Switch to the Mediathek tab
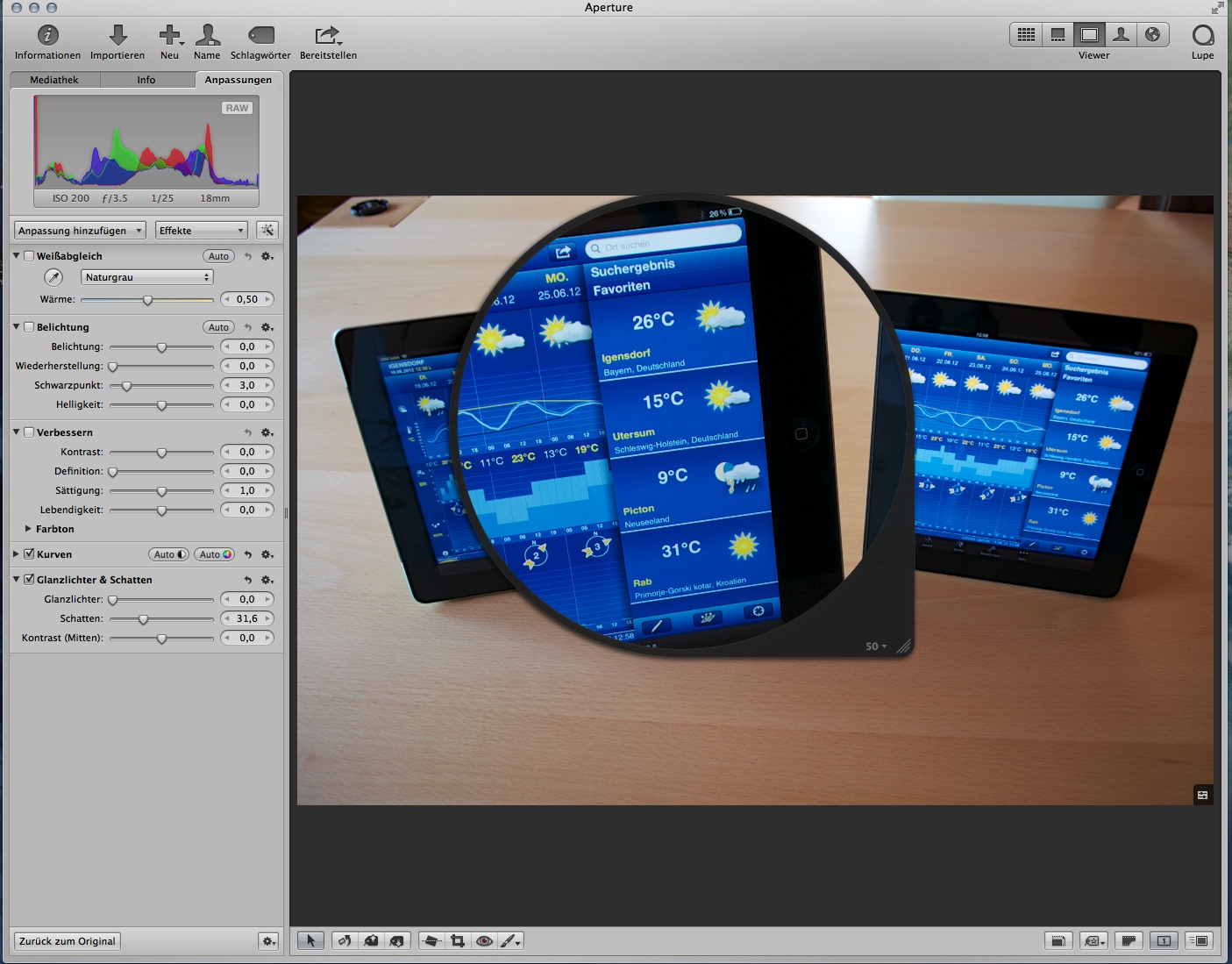The image size is (1232, 964). (x=54, y=80)
